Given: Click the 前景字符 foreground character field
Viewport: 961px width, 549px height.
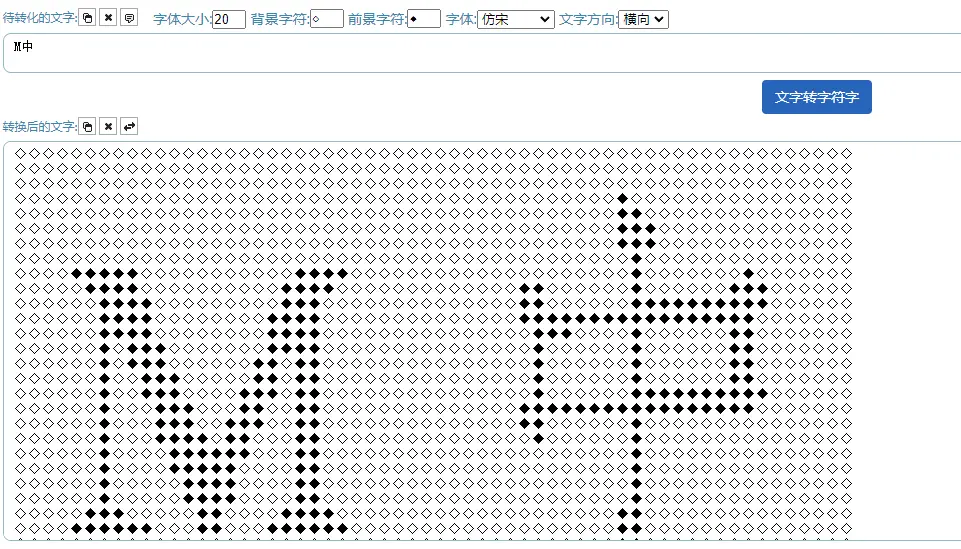Looking at the screenshot, I should tap(424, 19).
